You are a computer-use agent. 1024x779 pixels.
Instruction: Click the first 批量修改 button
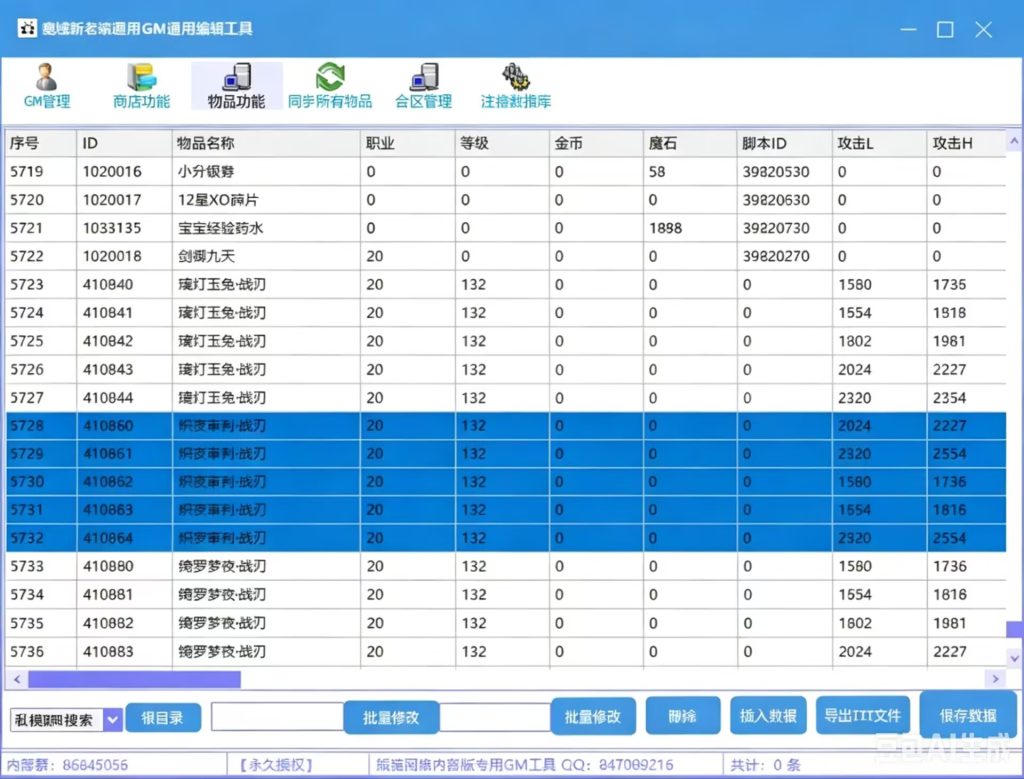[391, 718]
